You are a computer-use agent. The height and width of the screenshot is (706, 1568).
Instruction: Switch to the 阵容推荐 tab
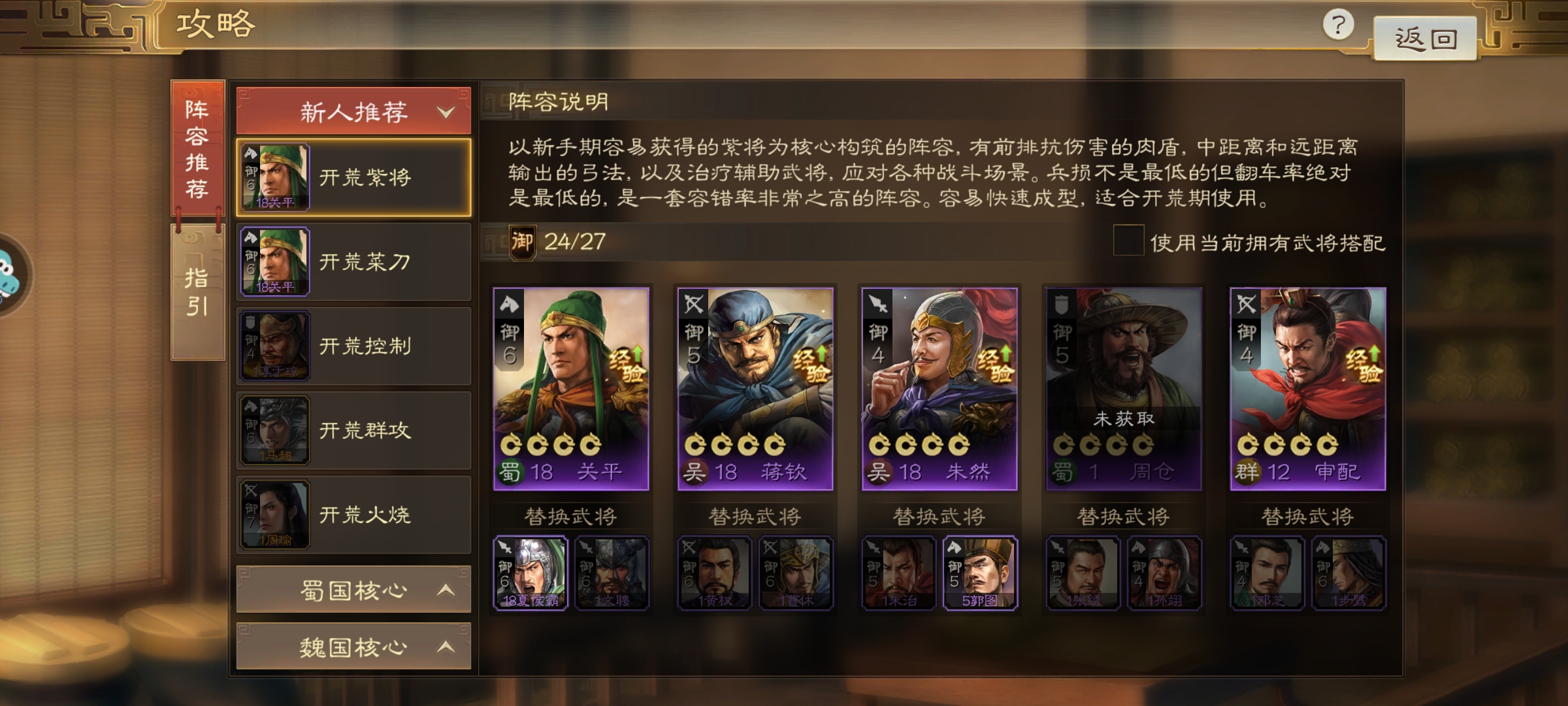click(197, 148)
